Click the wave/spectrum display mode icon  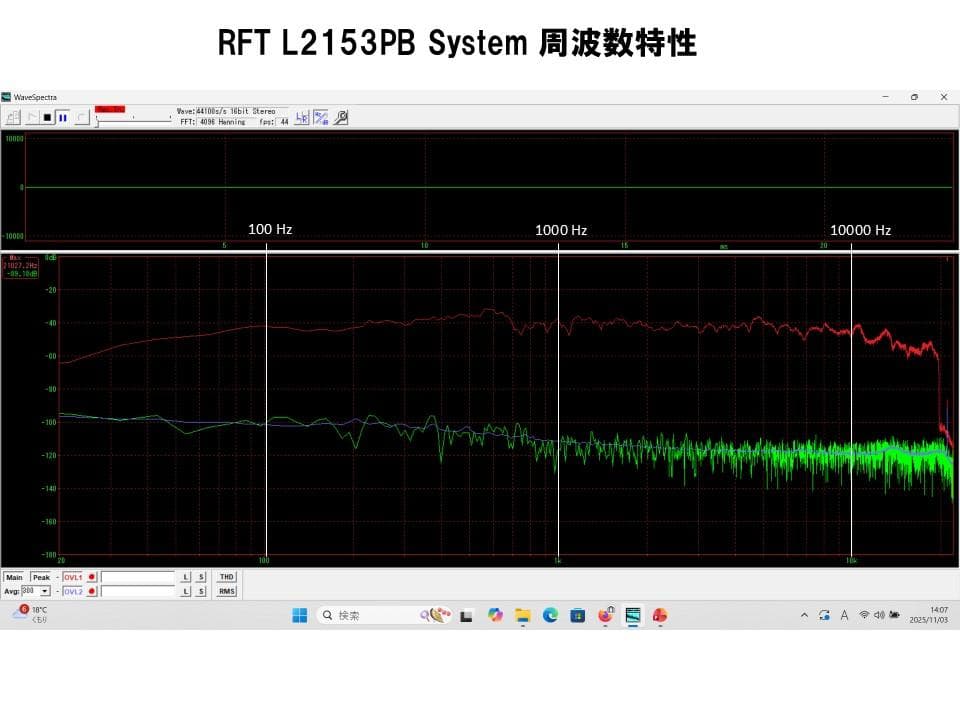coord(321,118)
